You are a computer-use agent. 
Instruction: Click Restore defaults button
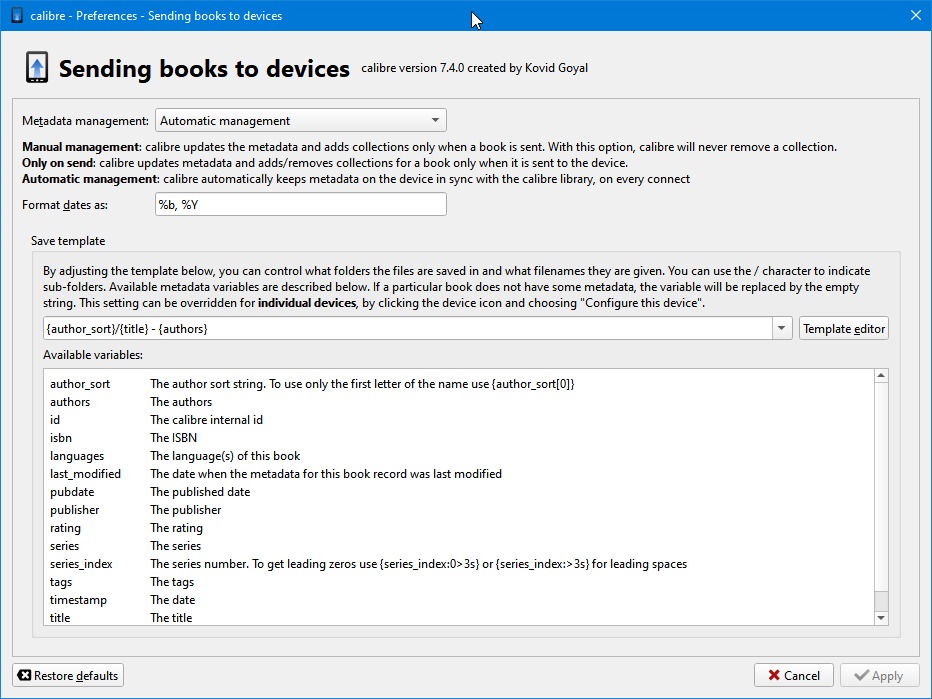click(x=68, y=676)
